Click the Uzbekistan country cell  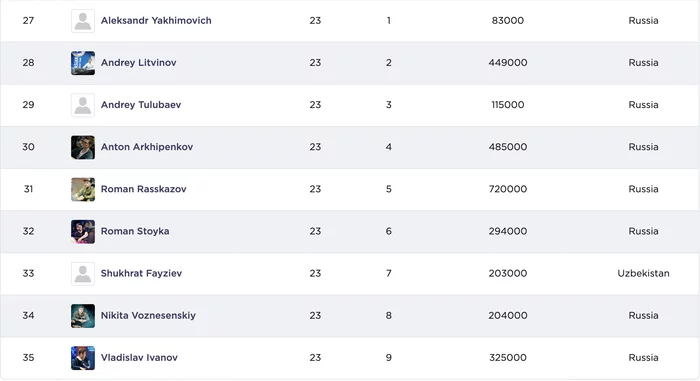coord(643,273)
